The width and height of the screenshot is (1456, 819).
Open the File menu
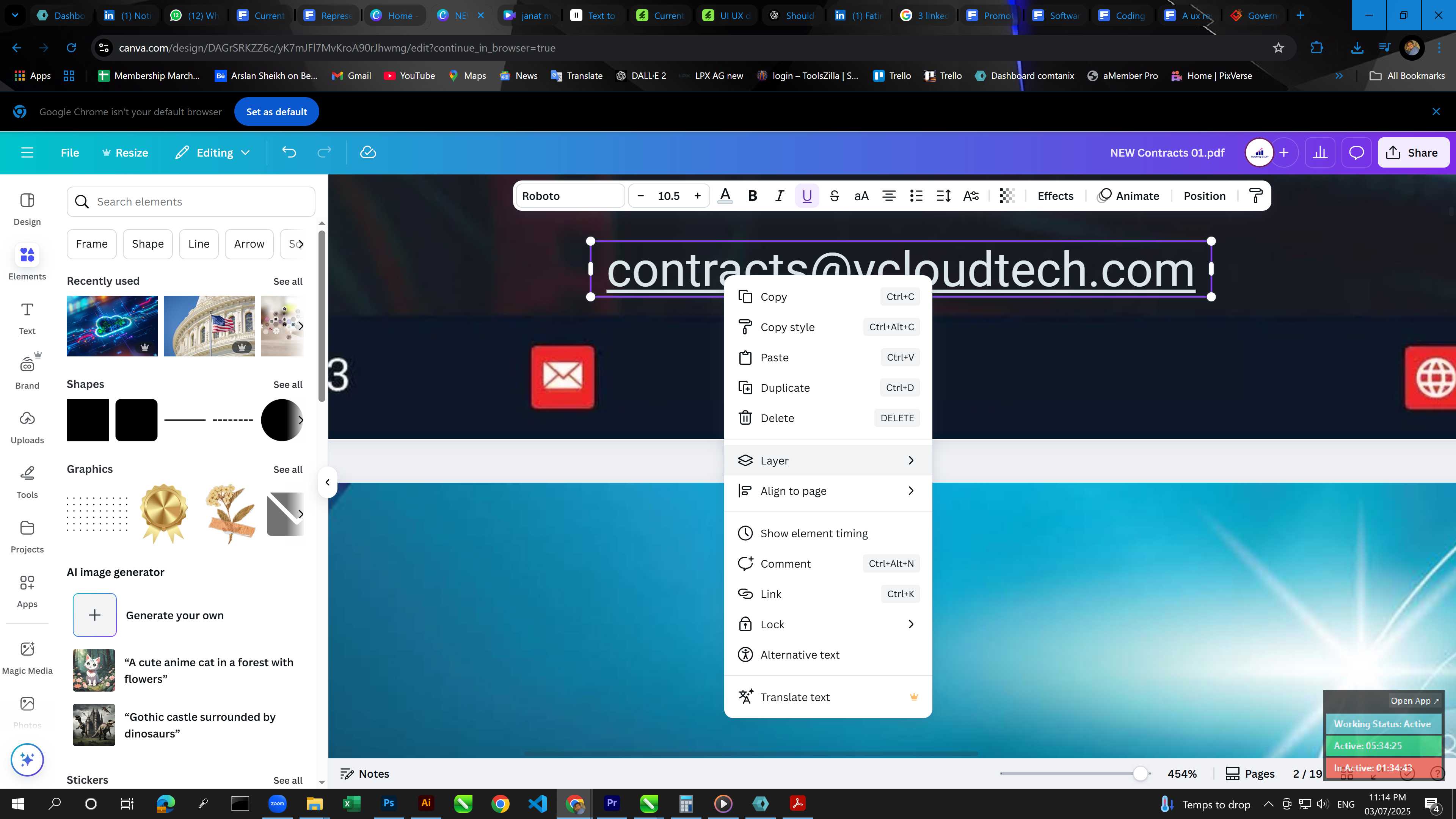70,152
